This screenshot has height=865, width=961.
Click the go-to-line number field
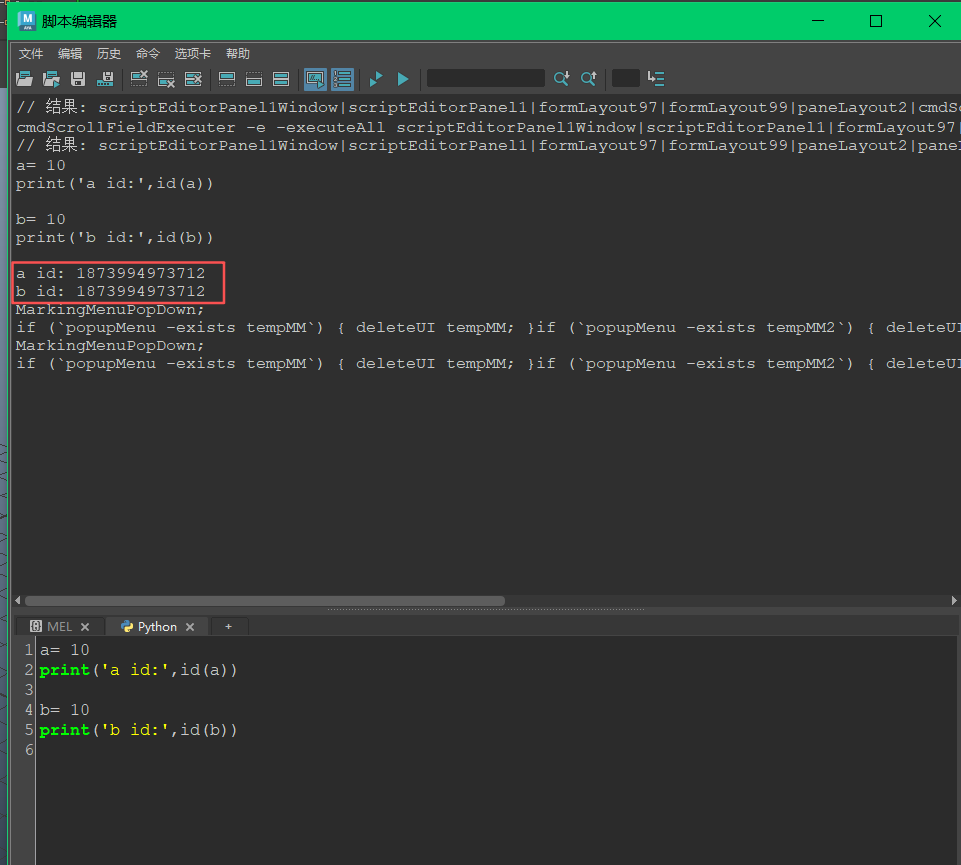tap(626, 78)
